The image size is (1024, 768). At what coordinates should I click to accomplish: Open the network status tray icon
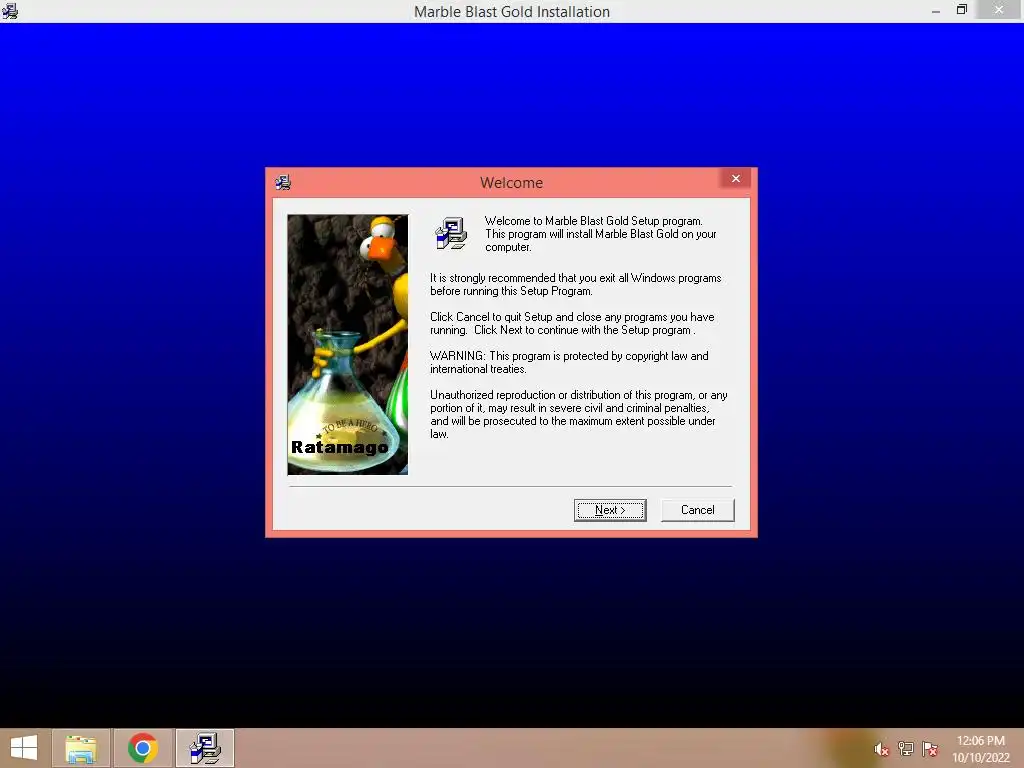point(906,748)
